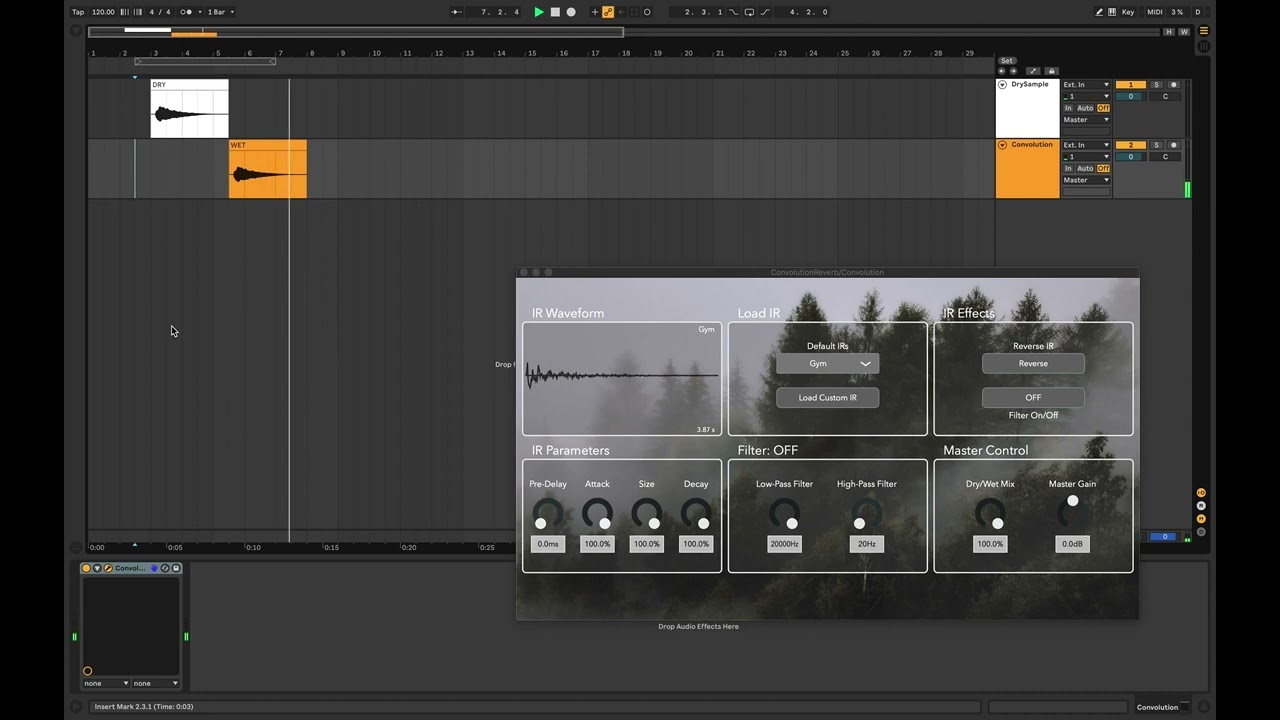Click the 0.0dB master gain field

pyautogui.click(x=1072, y=544)
